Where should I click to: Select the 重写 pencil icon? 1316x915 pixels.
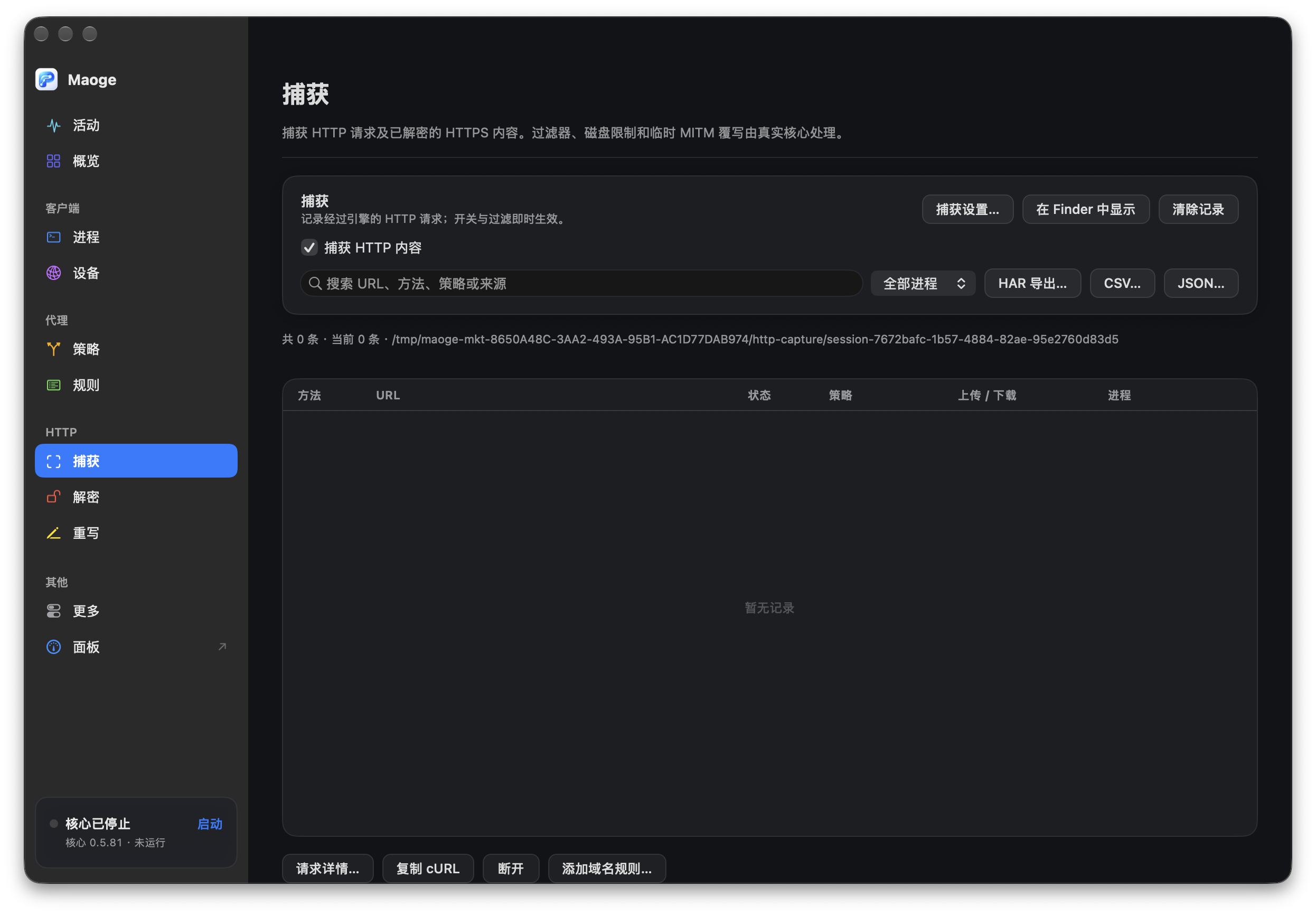point(53,533)
